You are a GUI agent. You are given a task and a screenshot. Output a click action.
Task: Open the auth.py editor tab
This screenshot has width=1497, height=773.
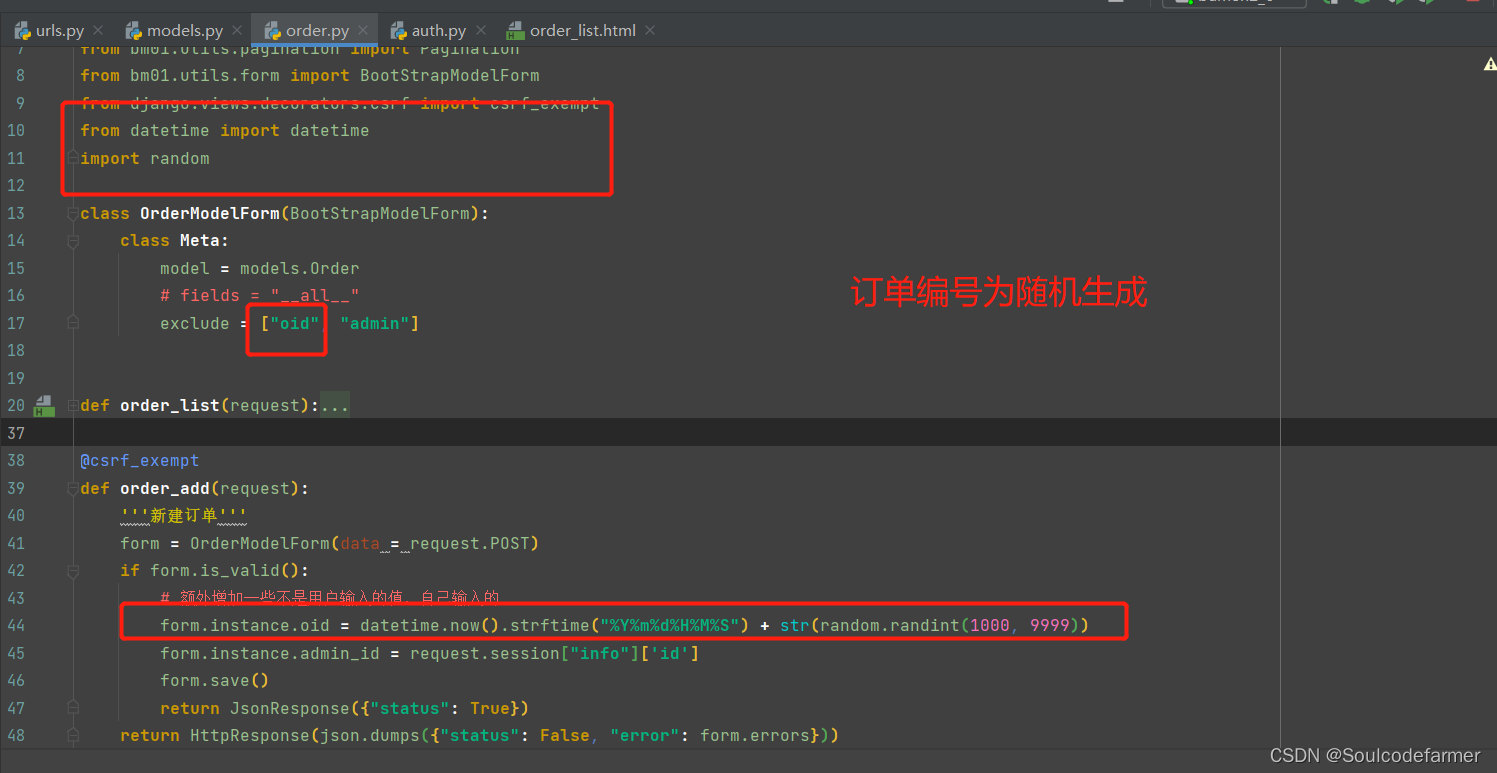click(427, 30)
